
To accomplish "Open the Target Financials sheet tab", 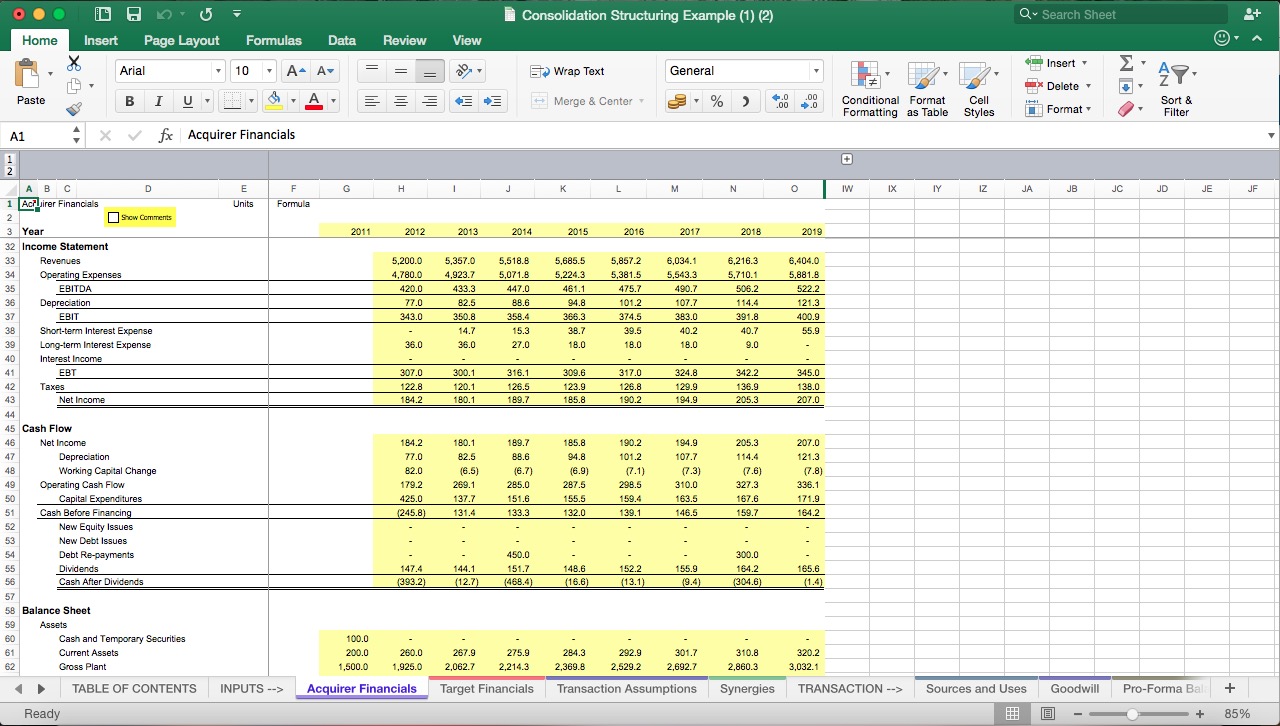I will [x=487, y=688].
